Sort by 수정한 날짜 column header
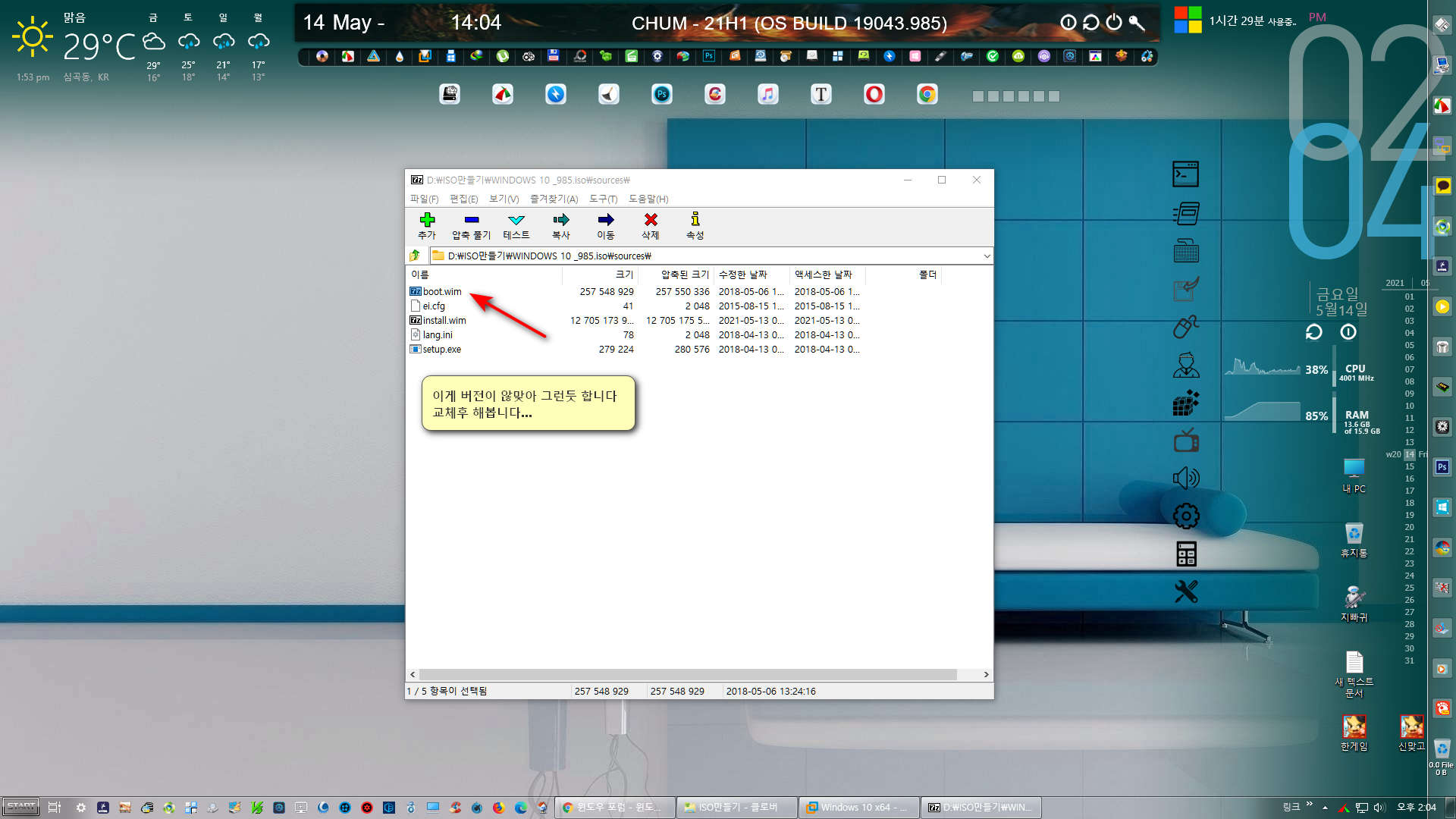Image resolution: width=1456 pixels, height=819 pixels. 752,275
